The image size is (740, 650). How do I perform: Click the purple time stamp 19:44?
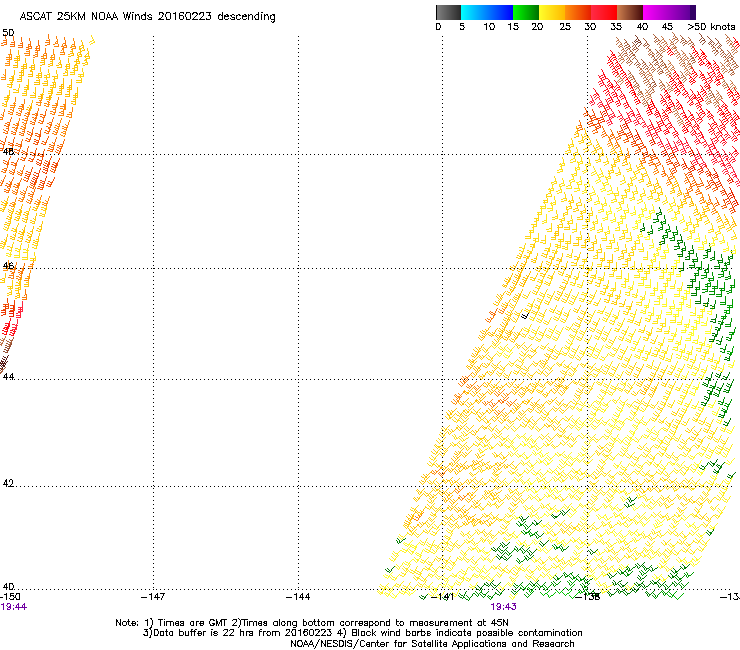pyautogui.click(x=14, y=607)
